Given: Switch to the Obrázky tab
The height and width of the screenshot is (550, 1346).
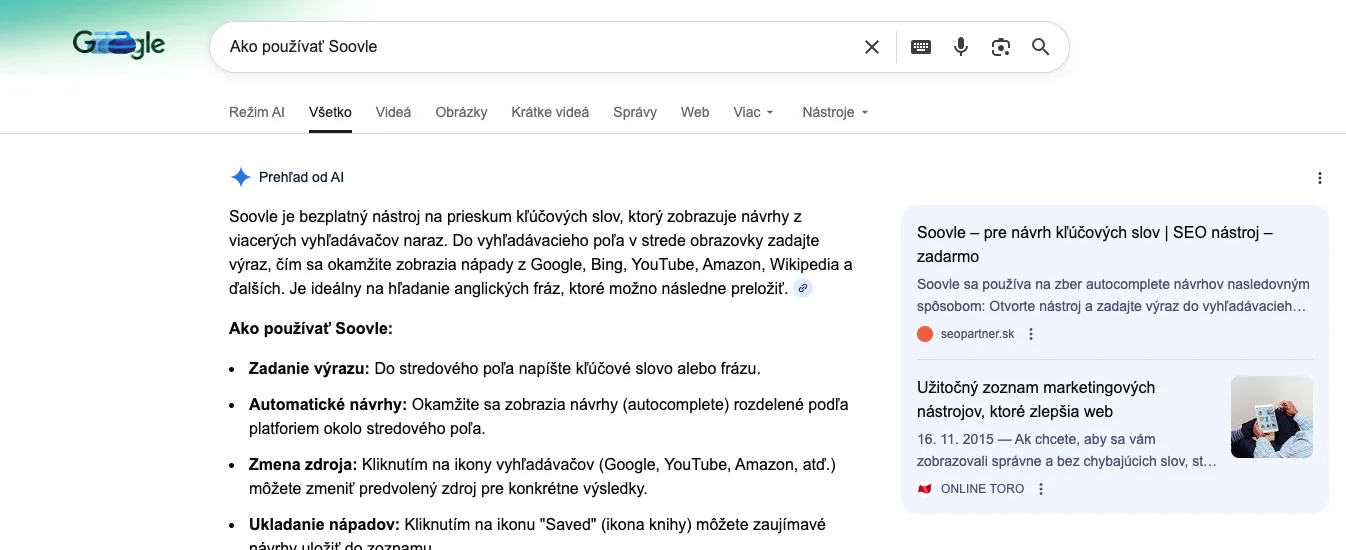Looking at the screenshot, I should (461, 112).
